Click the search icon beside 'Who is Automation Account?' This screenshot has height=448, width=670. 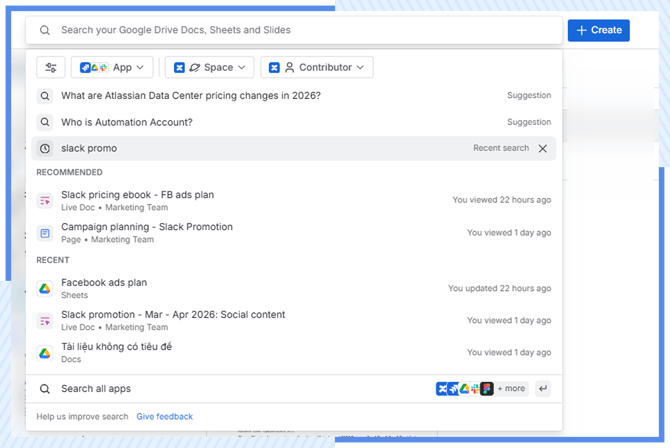click(x=45, y=122)
